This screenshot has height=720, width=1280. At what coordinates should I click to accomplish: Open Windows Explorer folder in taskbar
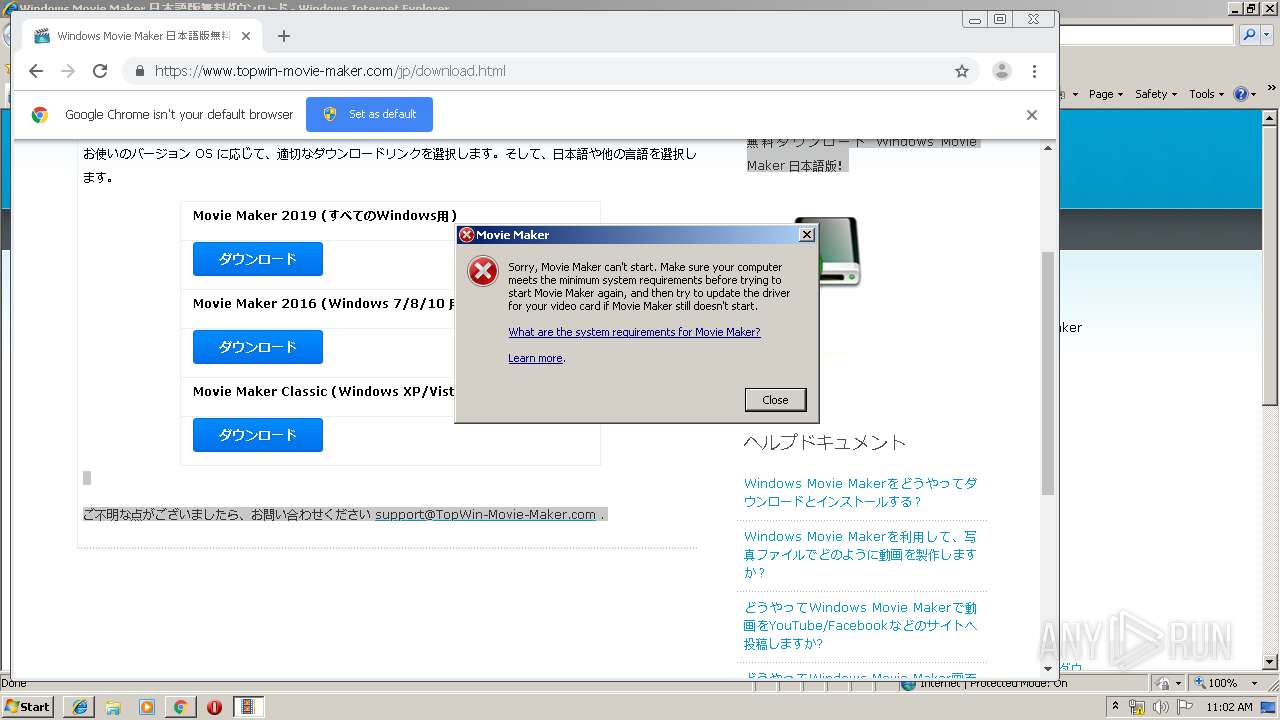[x=113, y=707]
